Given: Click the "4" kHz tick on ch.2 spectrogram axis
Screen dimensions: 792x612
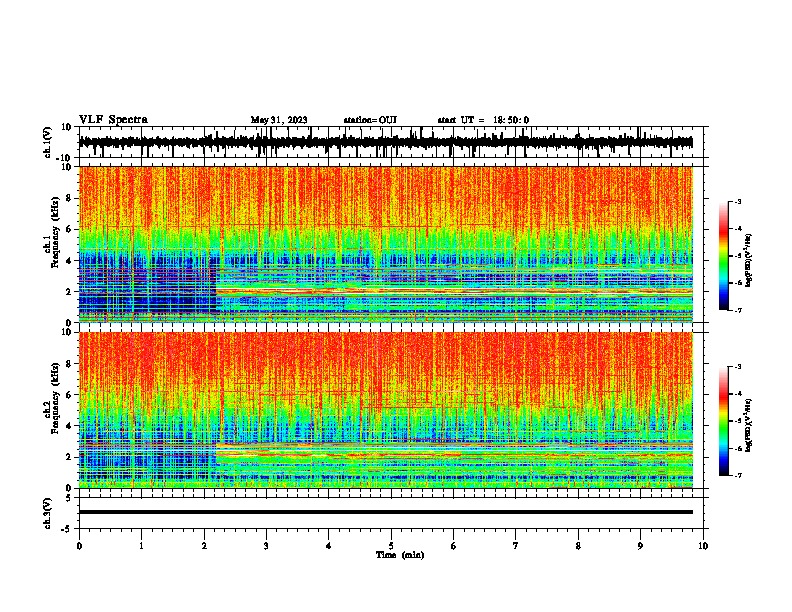Looking at the screenshot, I should click(x=69, y=426).
